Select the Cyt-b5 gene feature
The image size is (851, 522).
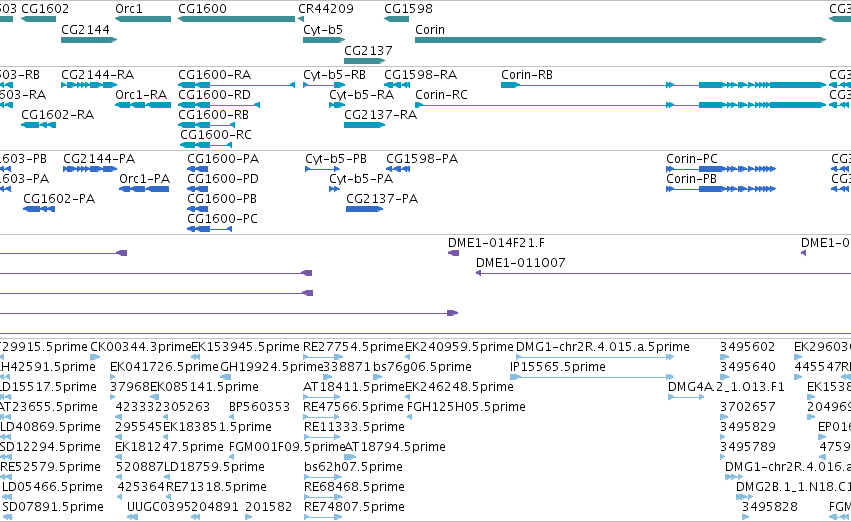(x=324, y=40)
